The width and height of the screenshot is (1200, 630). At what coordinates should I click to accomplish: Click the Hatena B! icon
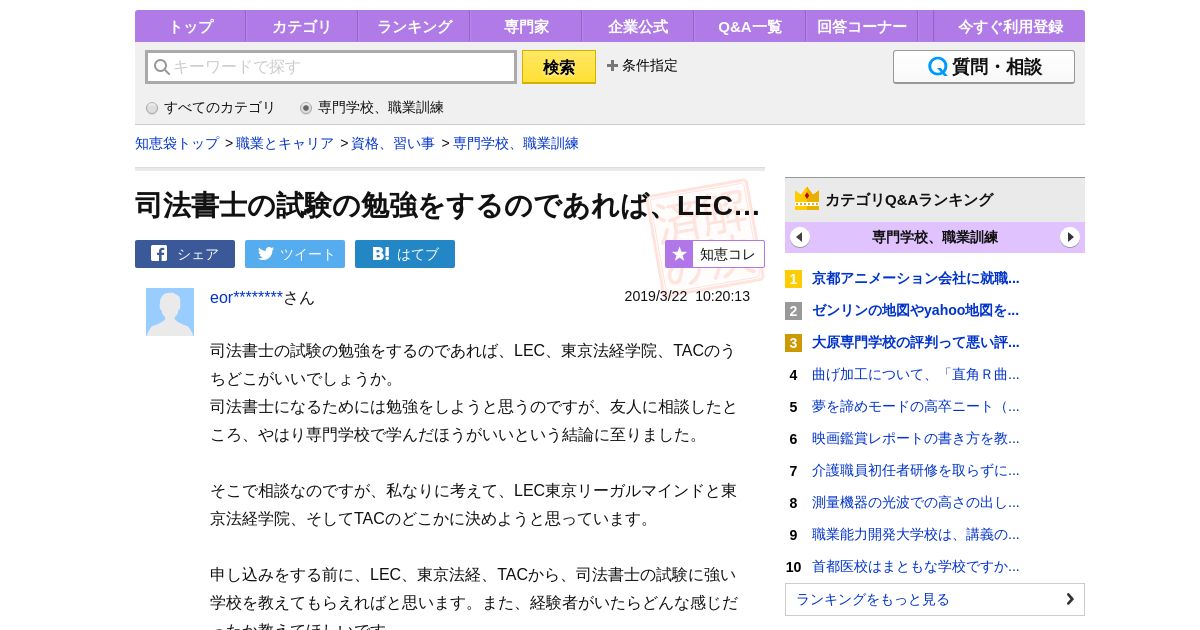[x=381, y=254]
